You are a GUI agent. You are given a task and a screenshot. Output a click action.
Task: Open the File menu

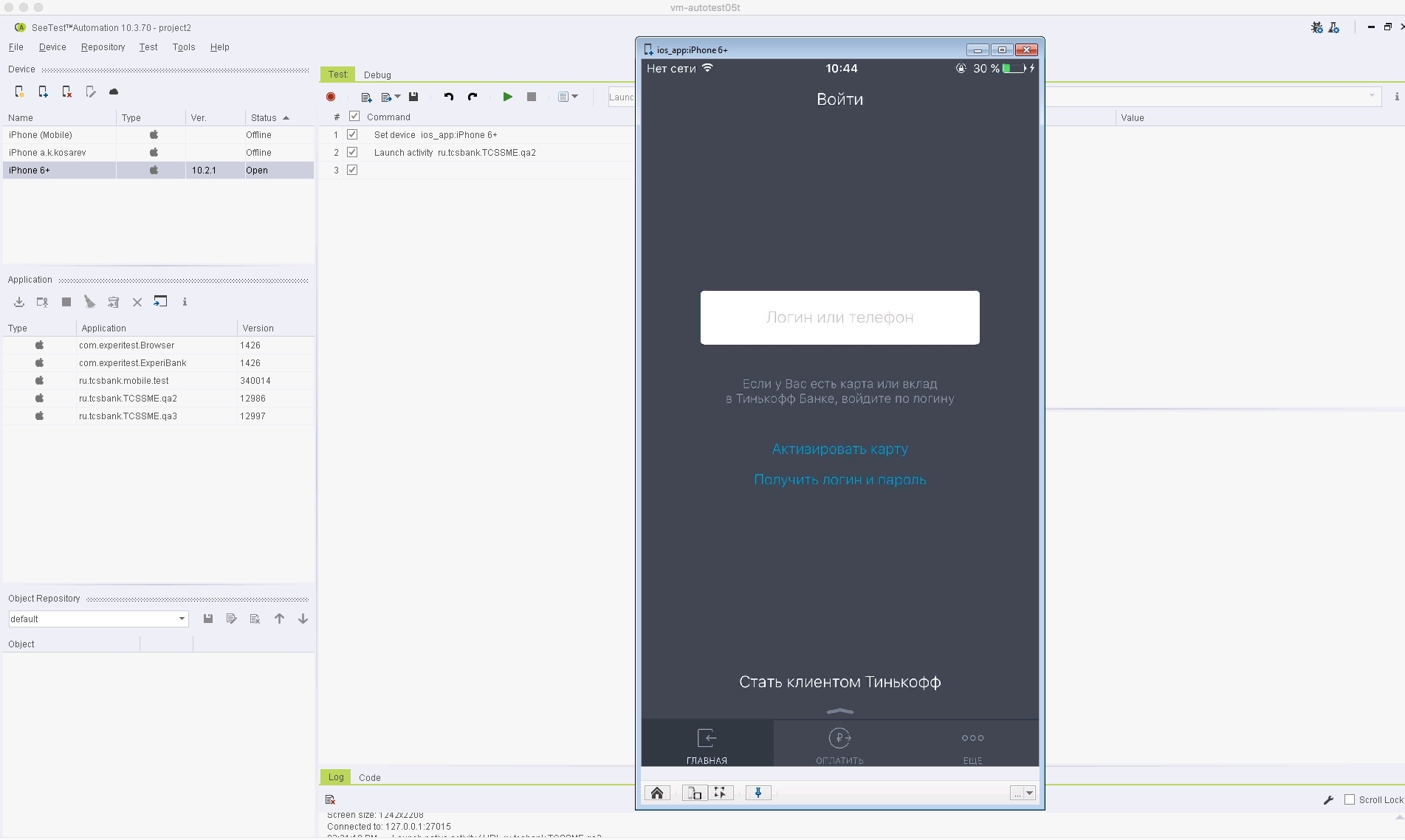point(16,47)
